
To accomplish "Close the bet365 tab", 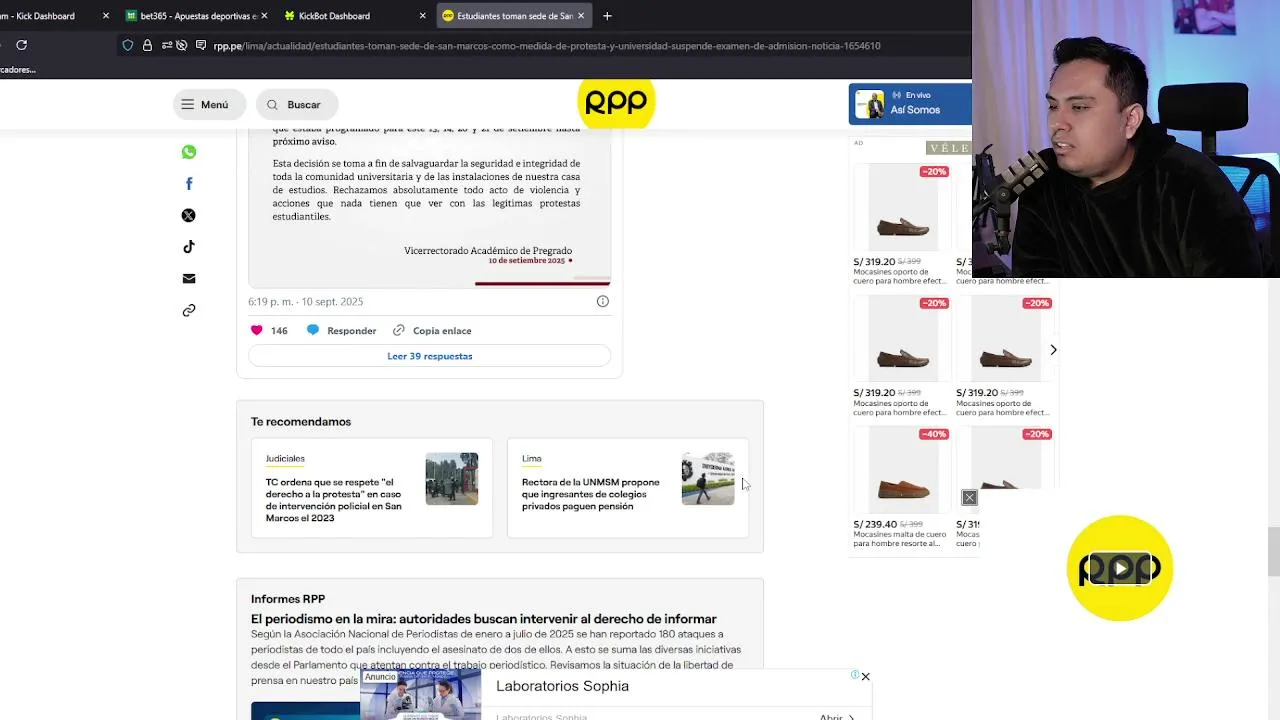I will [264, 16].
